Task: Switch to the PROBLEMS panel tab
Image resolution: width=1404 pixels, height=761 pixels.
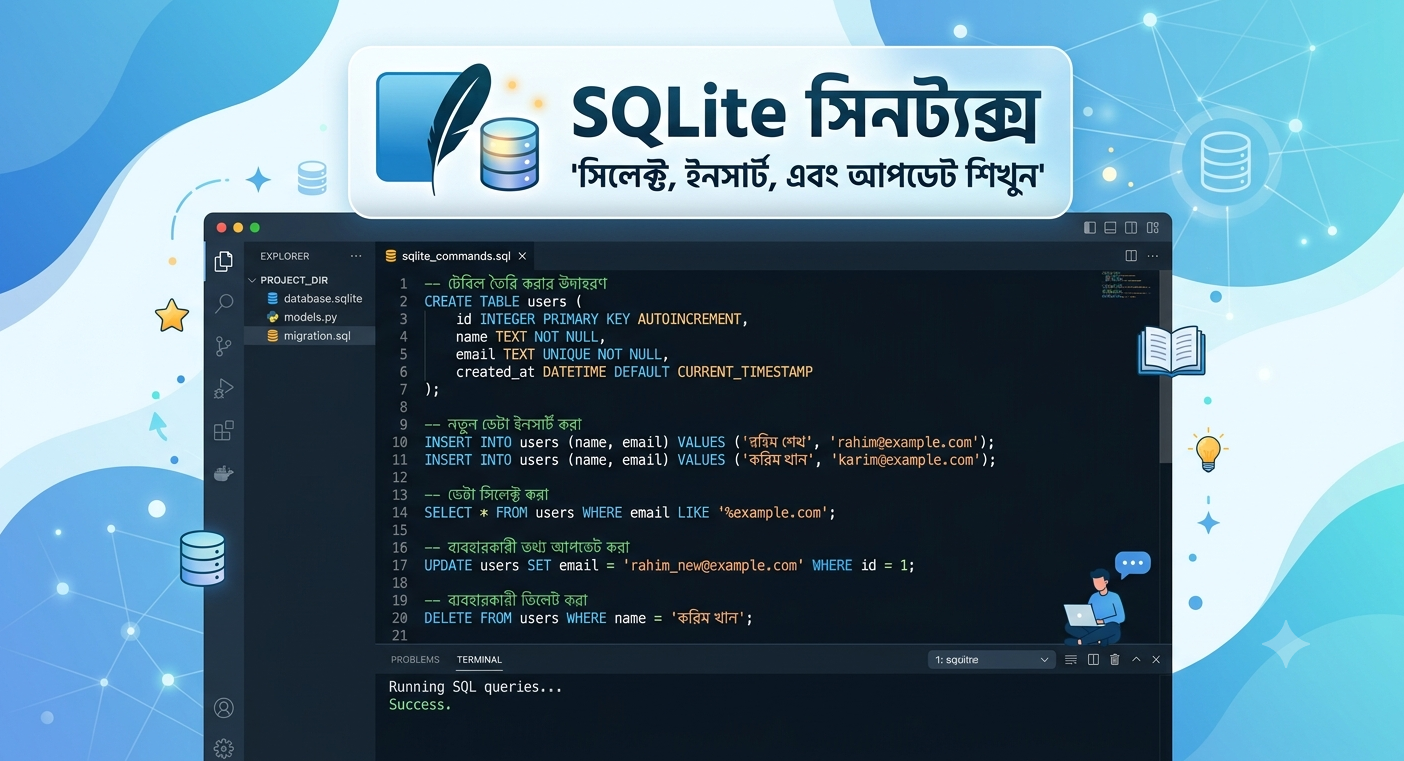Action: [415, 660]
